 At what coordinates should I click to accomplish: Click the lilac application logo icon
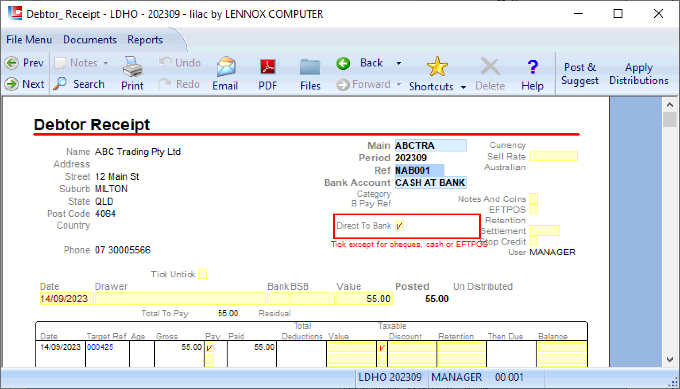point(15,13)
